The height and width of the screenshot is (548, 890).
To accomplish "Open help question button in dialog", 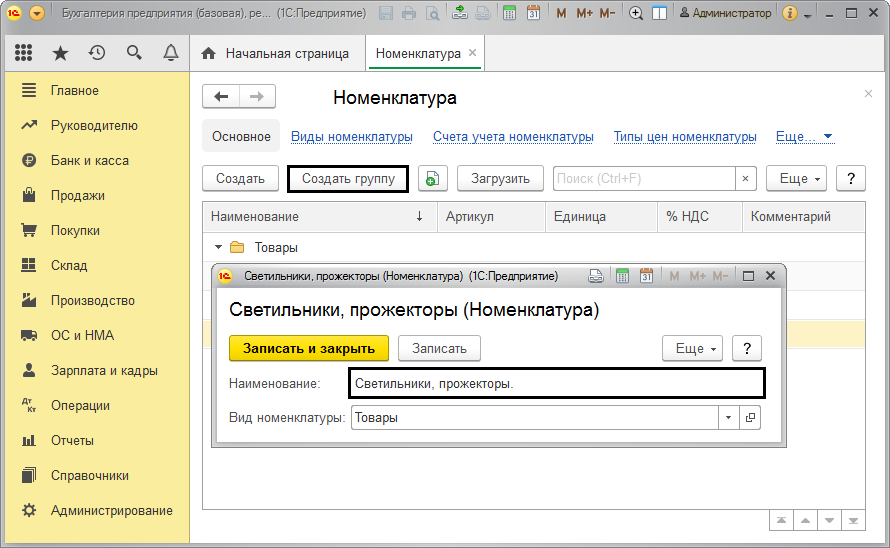I will pos(746,348).
